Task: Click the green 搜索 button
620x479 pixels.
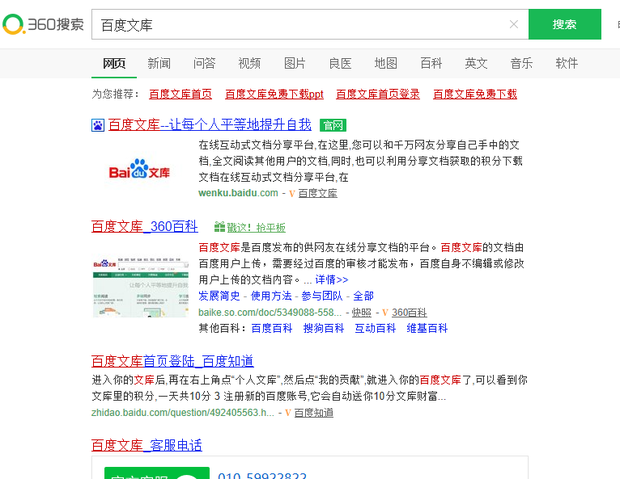Action: [x=565, y=24]
